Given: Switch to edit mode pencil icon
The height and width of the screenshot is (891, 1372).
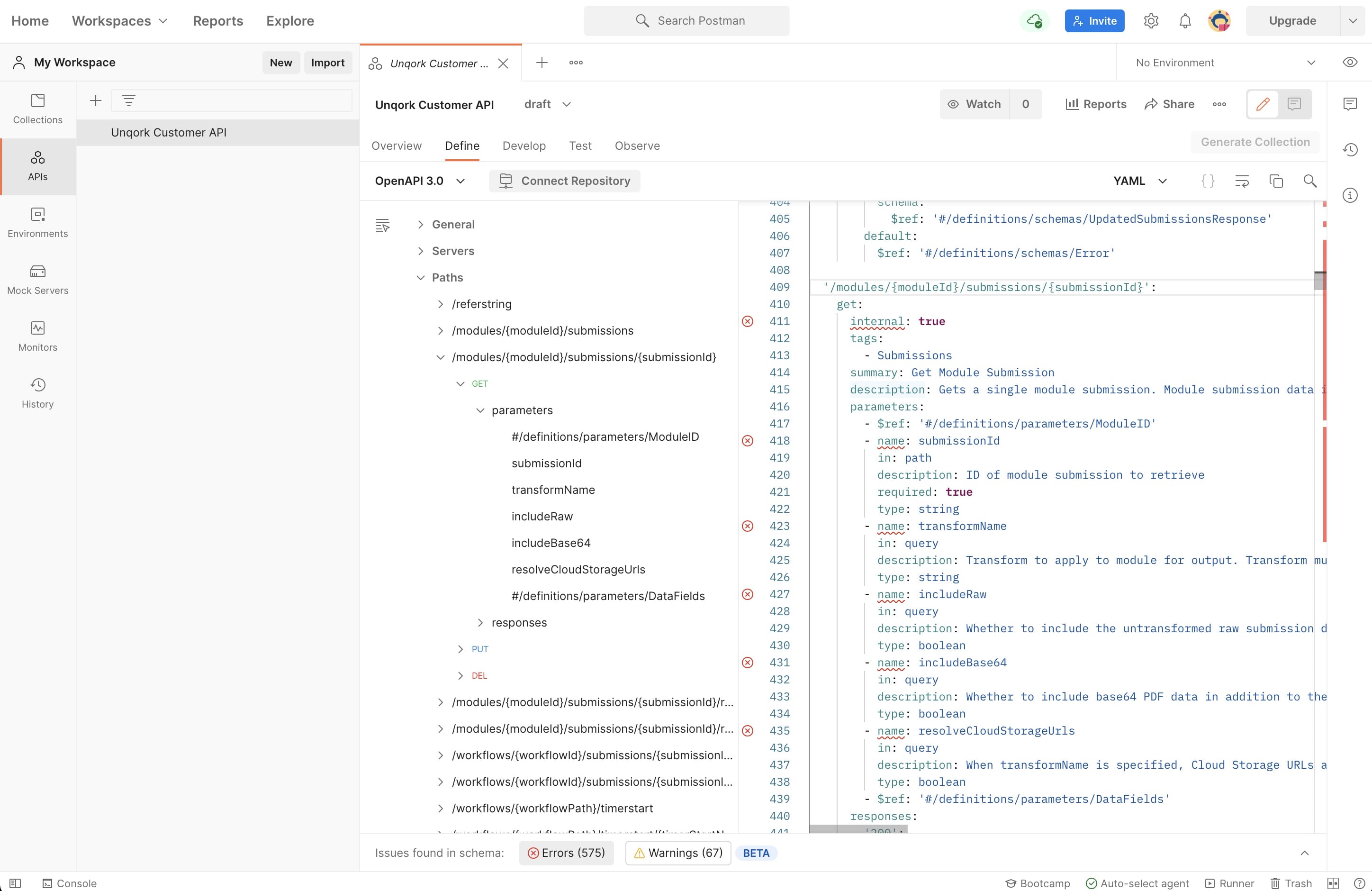Looking at the screenshot, I should [1263, 104].
